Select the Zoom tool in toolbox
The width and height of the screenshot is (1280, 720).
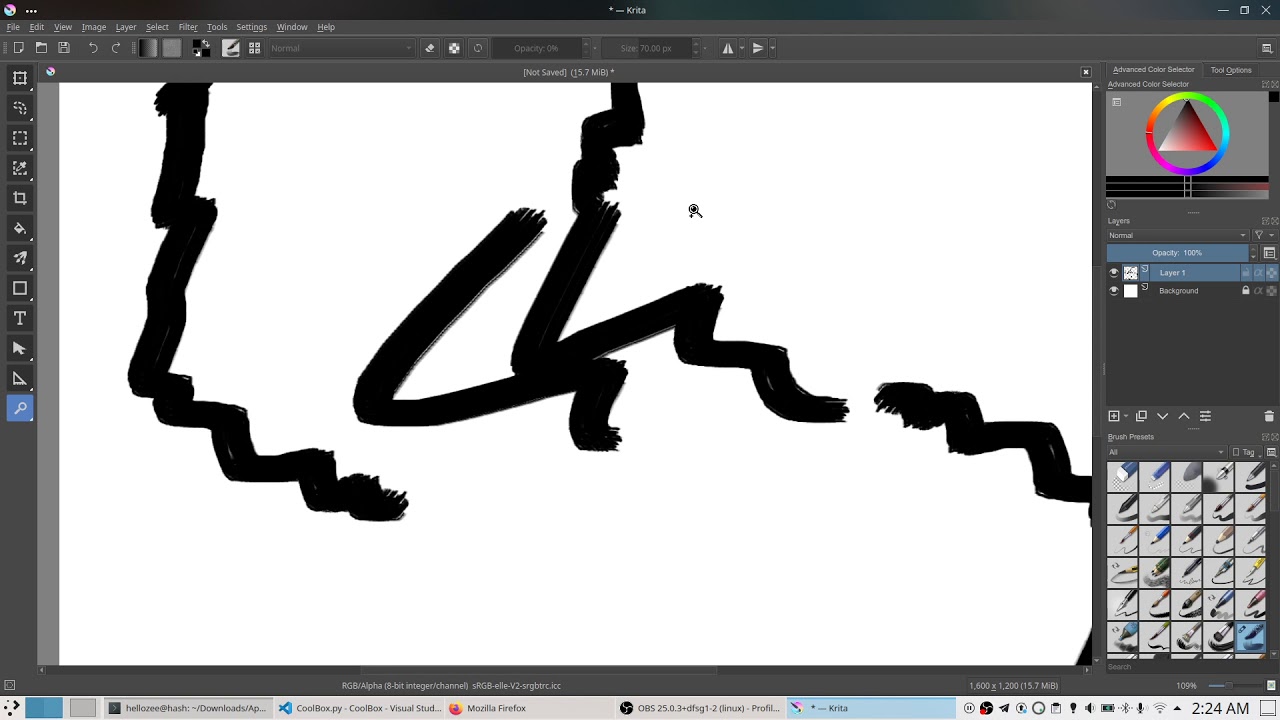click(x=20, y=408)
